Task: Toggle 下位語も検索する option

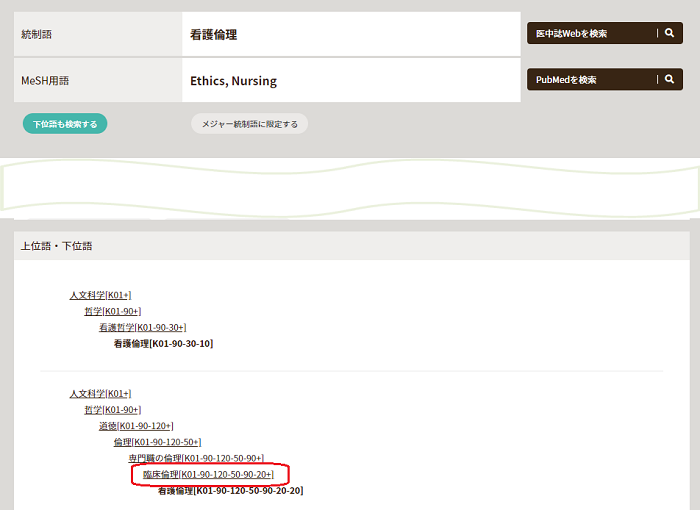Action: [65, 124]
